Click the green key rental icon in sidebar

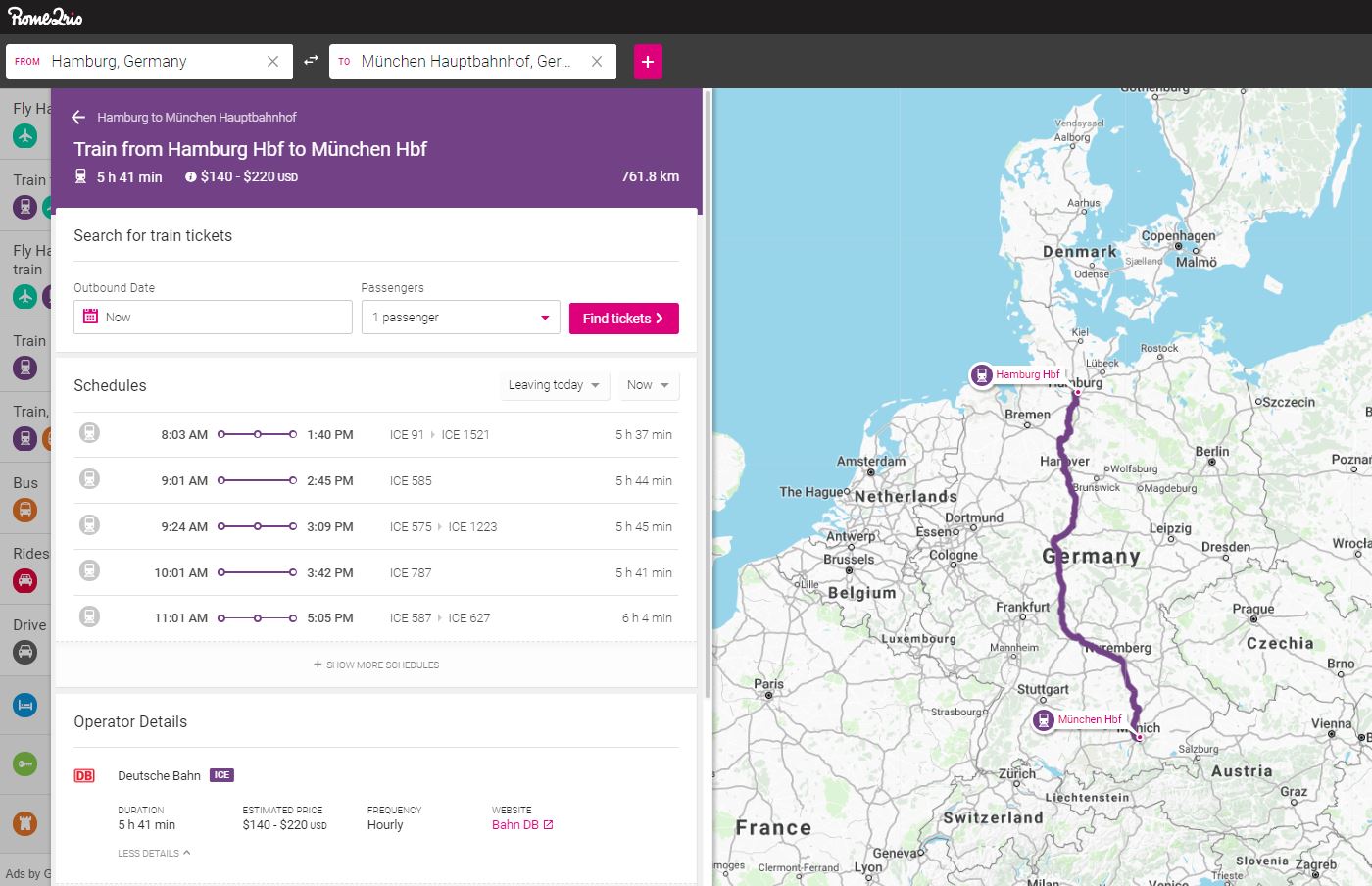[25, 763]
